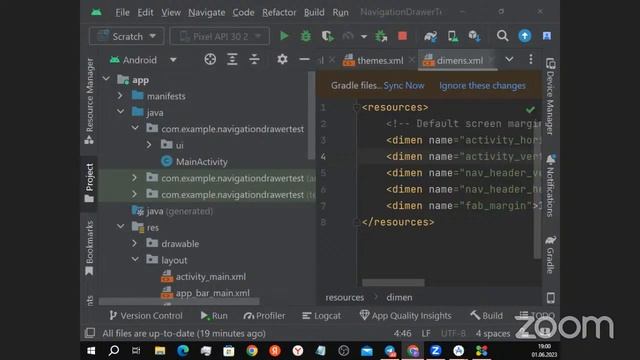Stop the running app red square

402,36
